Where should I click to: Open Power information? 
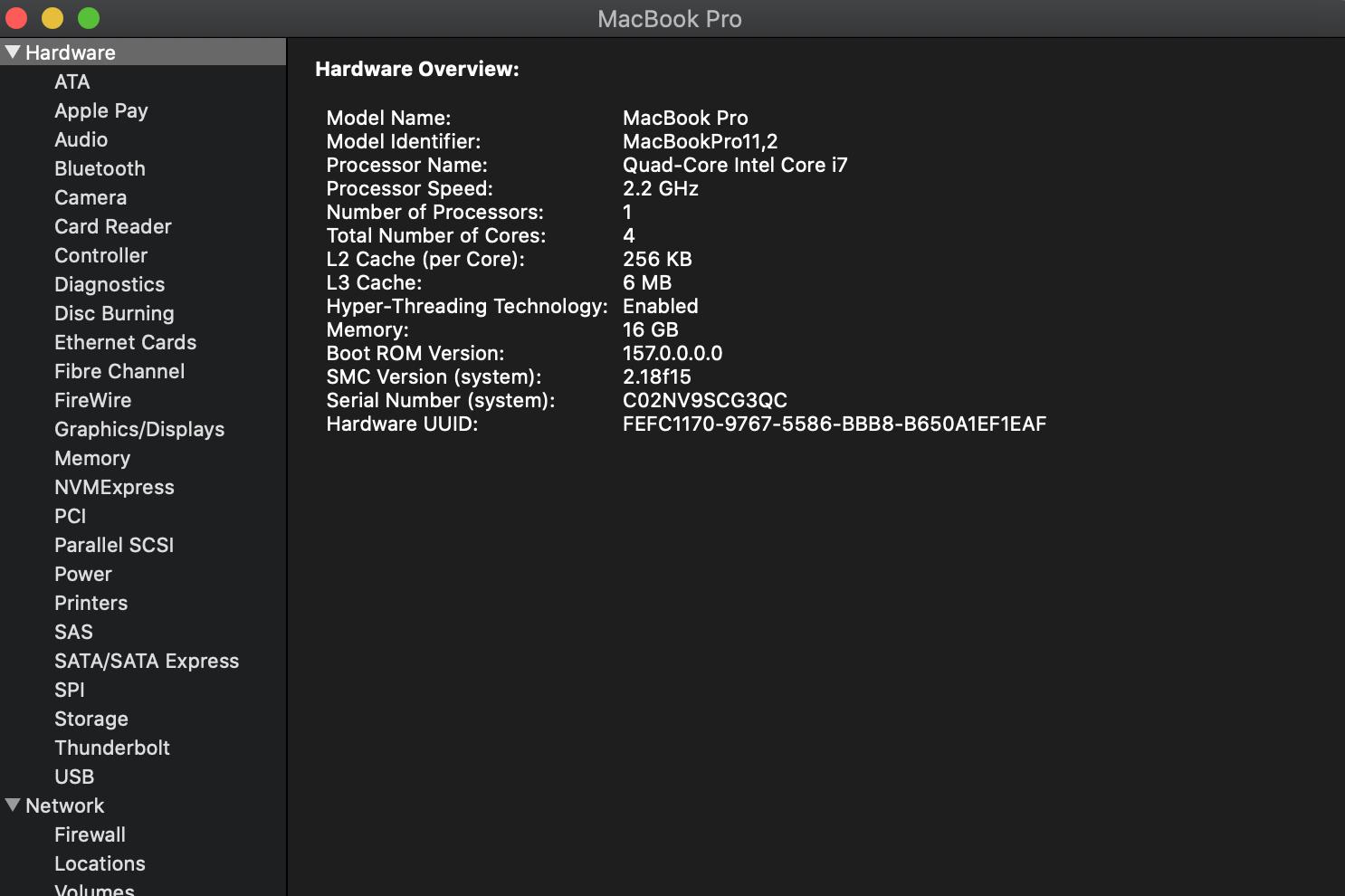click(x=83, y=574)
